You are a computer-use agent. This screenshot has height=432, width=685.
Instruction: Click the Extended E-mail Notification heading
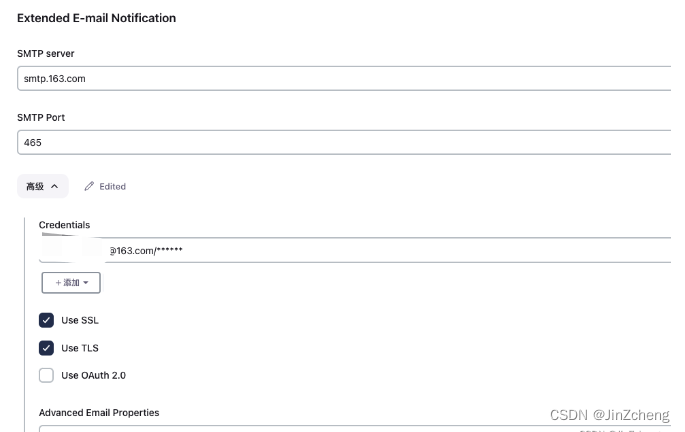pos(97,18)
